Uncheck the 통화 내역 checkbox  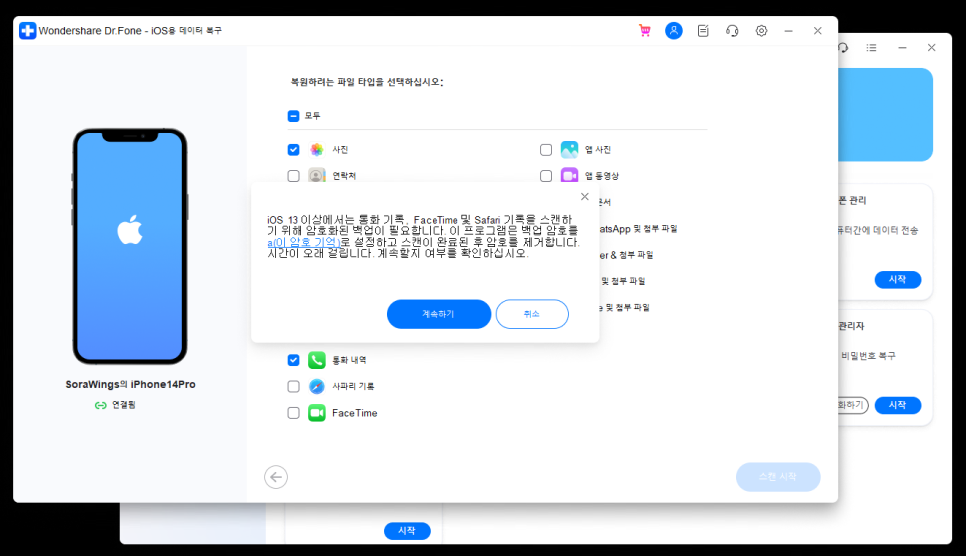coord(293,360)
